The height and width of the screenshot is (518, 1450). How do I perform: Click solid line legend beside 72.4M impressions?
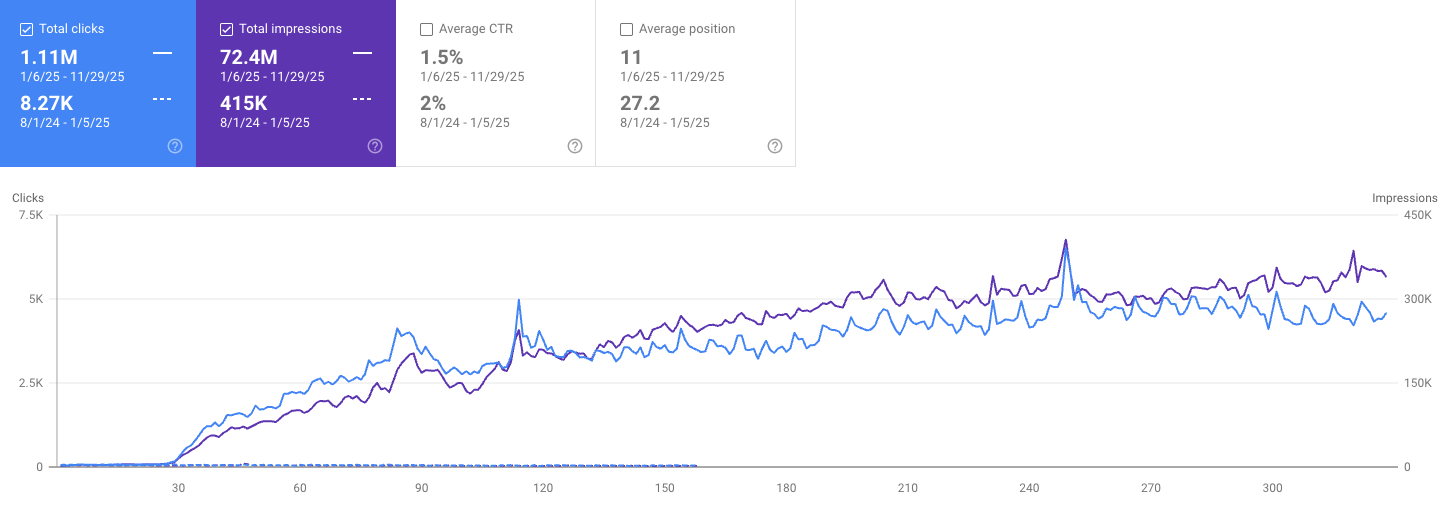click(362, 52)
